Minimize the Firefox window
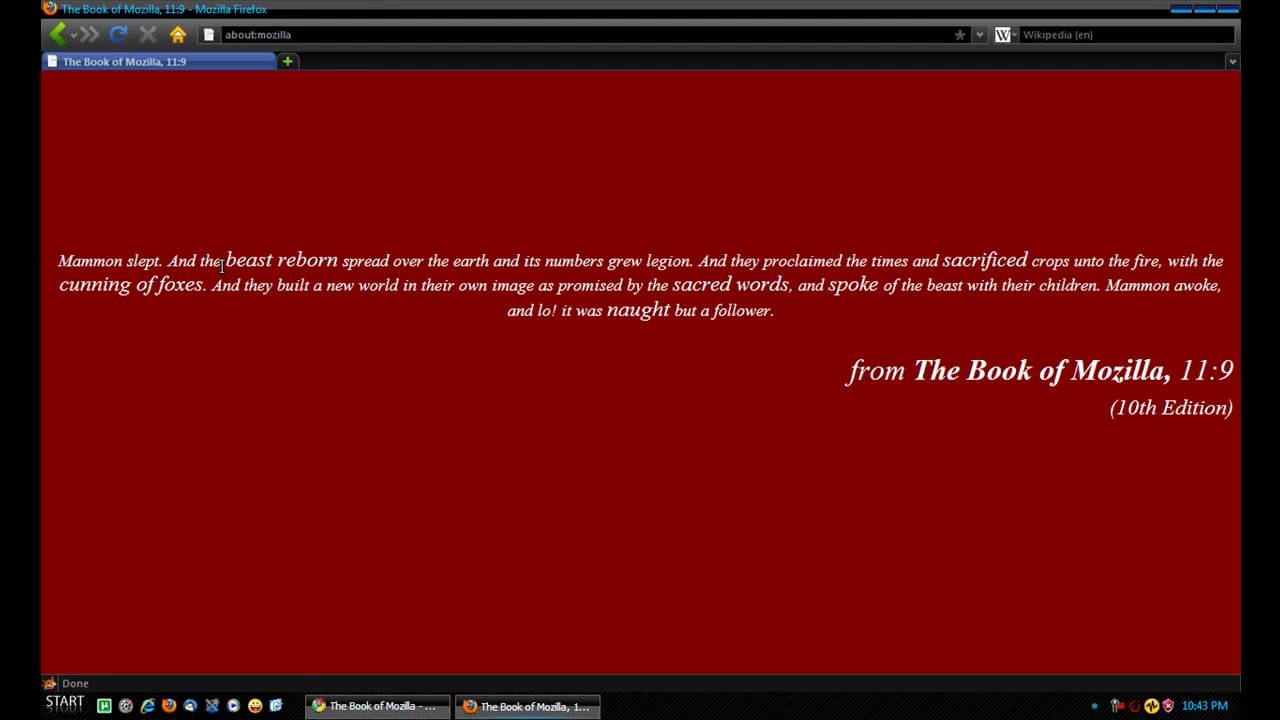This screenshot has height=720, width=1280. 1180,8
